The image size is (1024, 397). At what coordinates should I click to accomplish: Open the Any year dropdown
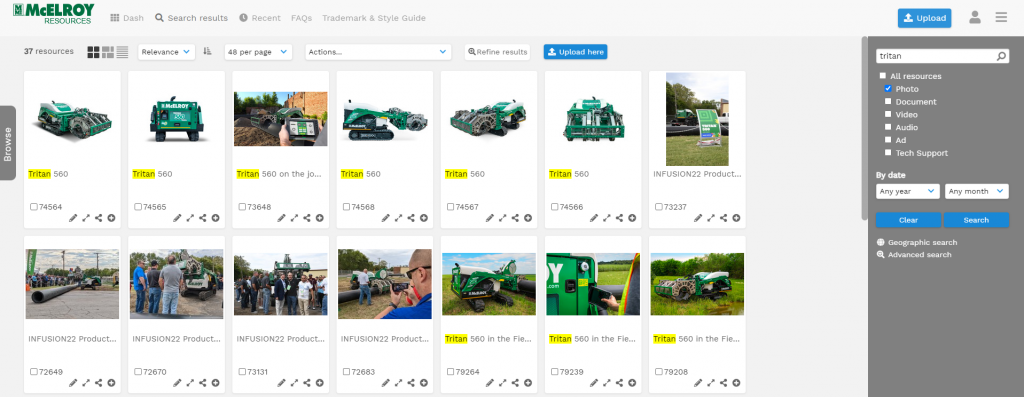[x=908, y=191]
